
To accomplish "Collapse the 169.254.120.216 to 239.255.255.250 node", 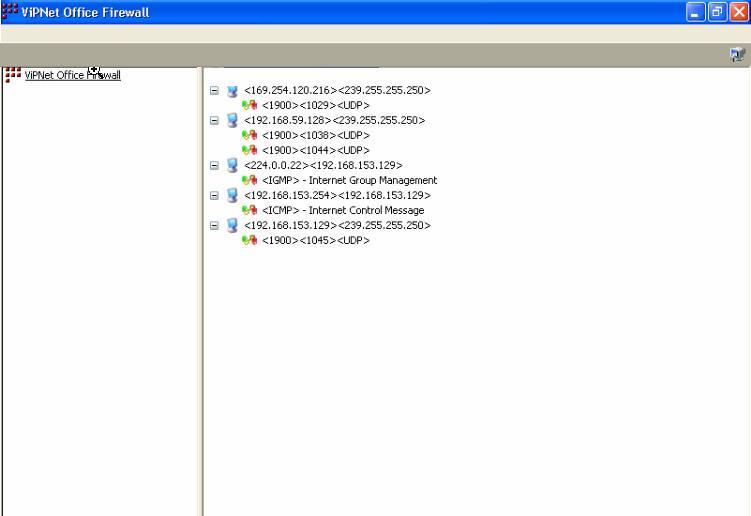I will coord(214,91).
